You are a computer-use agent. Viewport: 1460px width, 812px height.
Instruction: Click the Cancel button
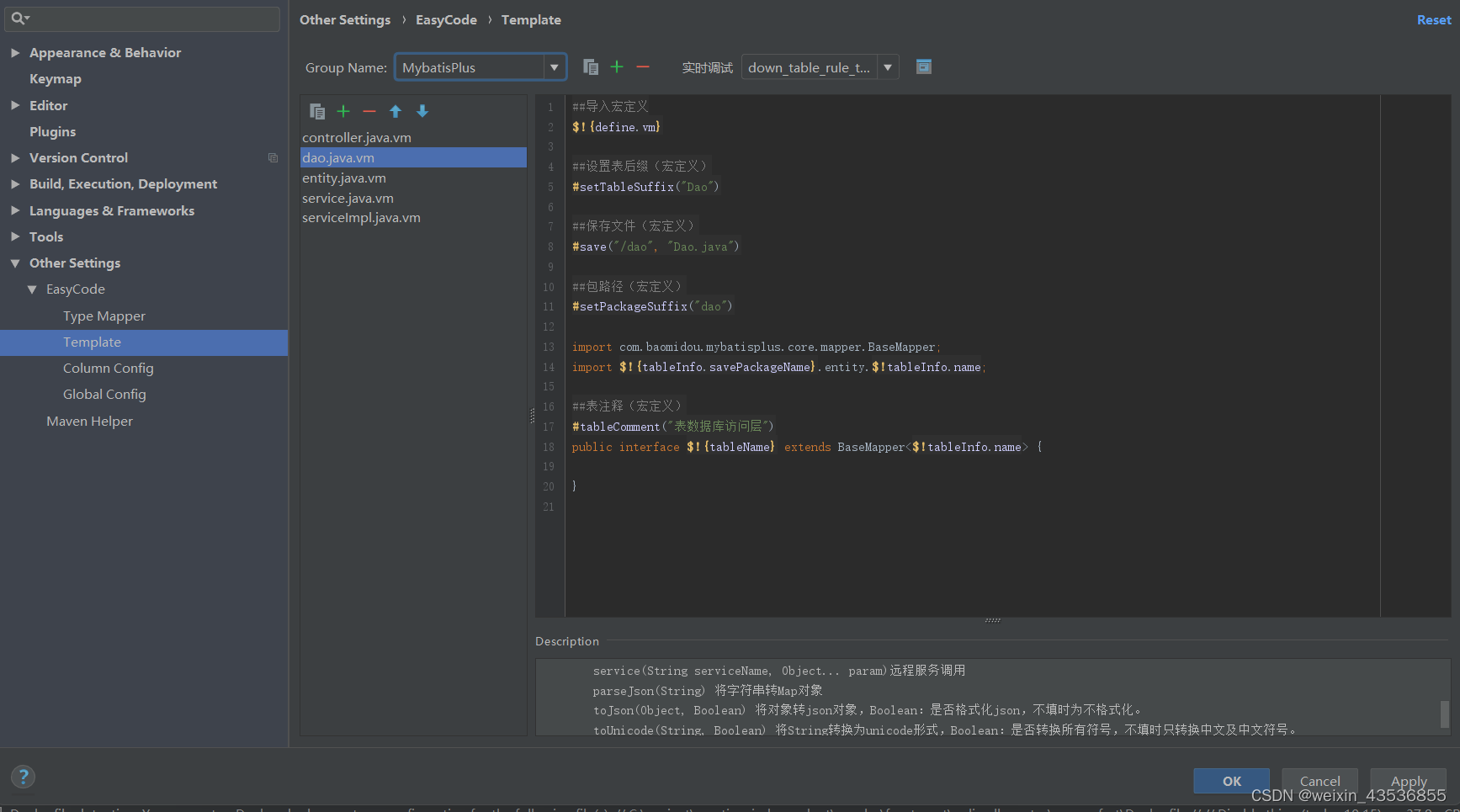click(1319, 781)
